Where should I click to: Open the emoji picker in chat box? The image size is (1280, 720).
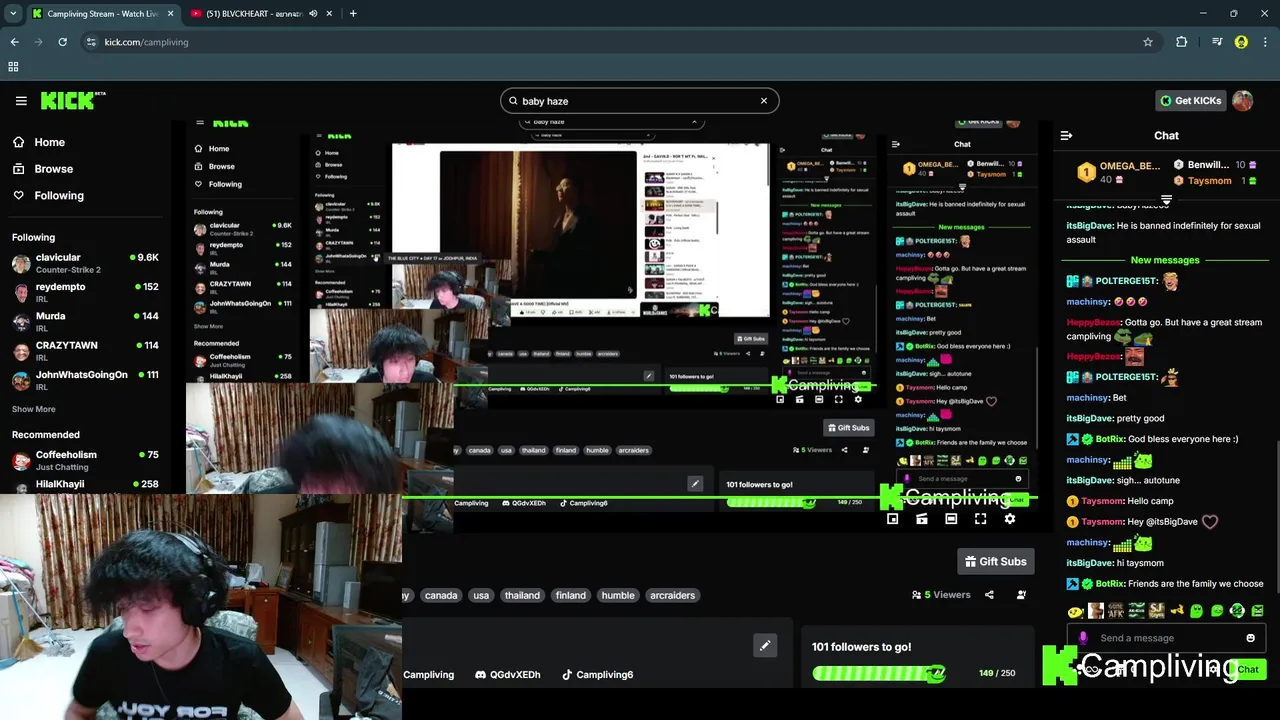[1250, 638]
